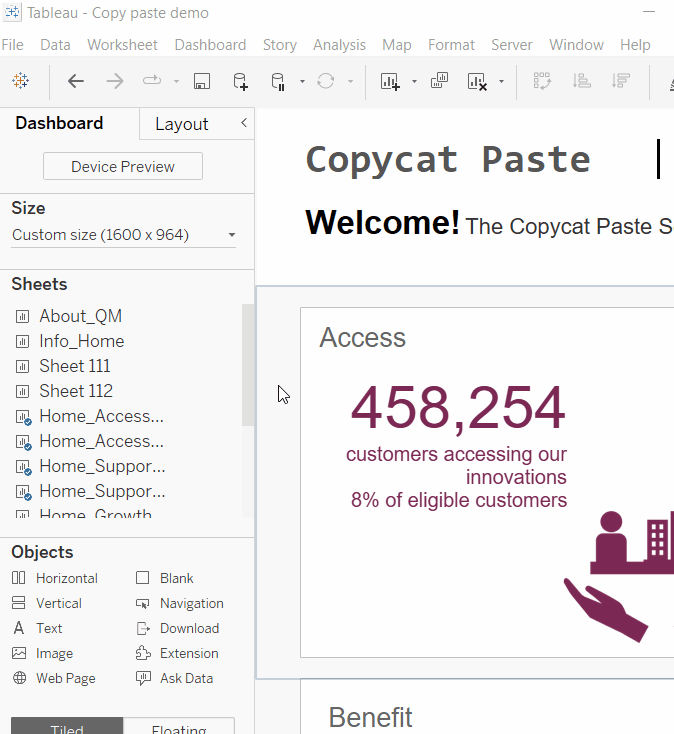Image resolution: width=674 pixels, height=734 pixels.
Task: Expand the New Worksheet dropdown arrow
Action: pos(414,82)
